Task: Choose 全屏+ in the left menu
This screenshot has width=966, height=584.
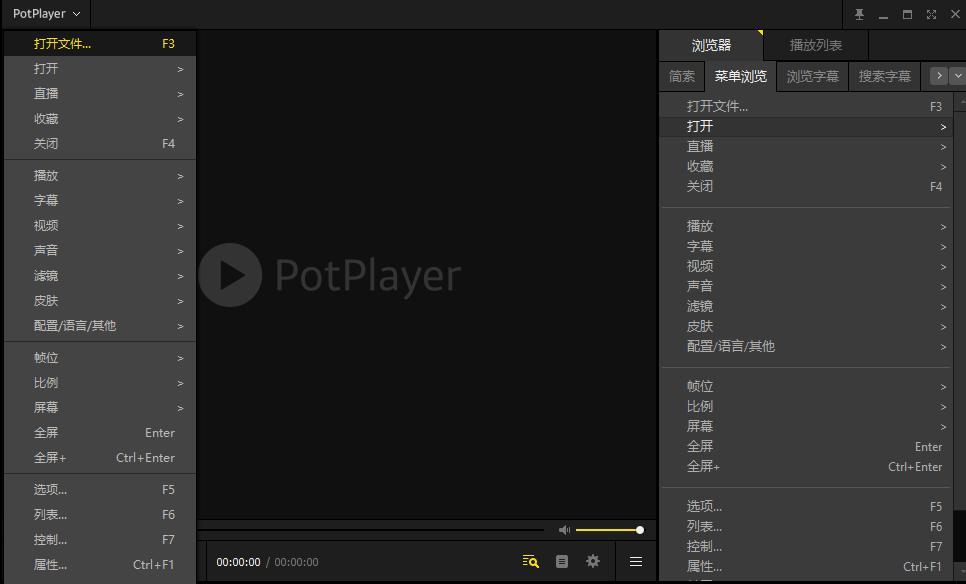Action: point(100,458)
